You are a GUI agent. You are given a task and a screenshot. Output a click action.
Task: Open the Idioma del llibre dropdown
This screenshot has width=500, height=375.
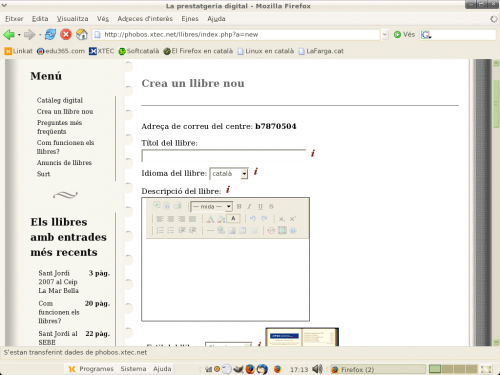coord(229,174)
